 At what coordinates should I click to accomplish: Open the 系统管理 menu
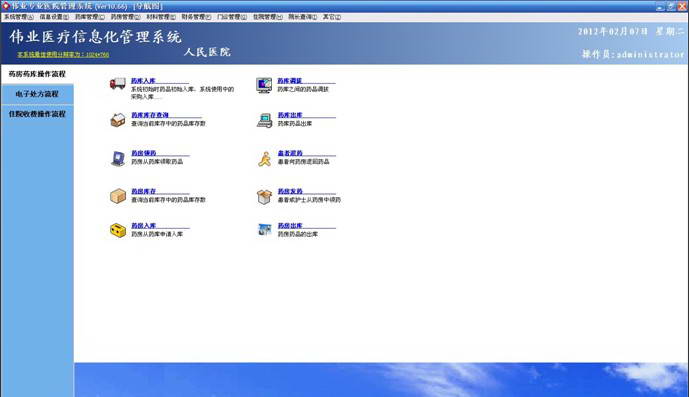click(x=18, y=17)
